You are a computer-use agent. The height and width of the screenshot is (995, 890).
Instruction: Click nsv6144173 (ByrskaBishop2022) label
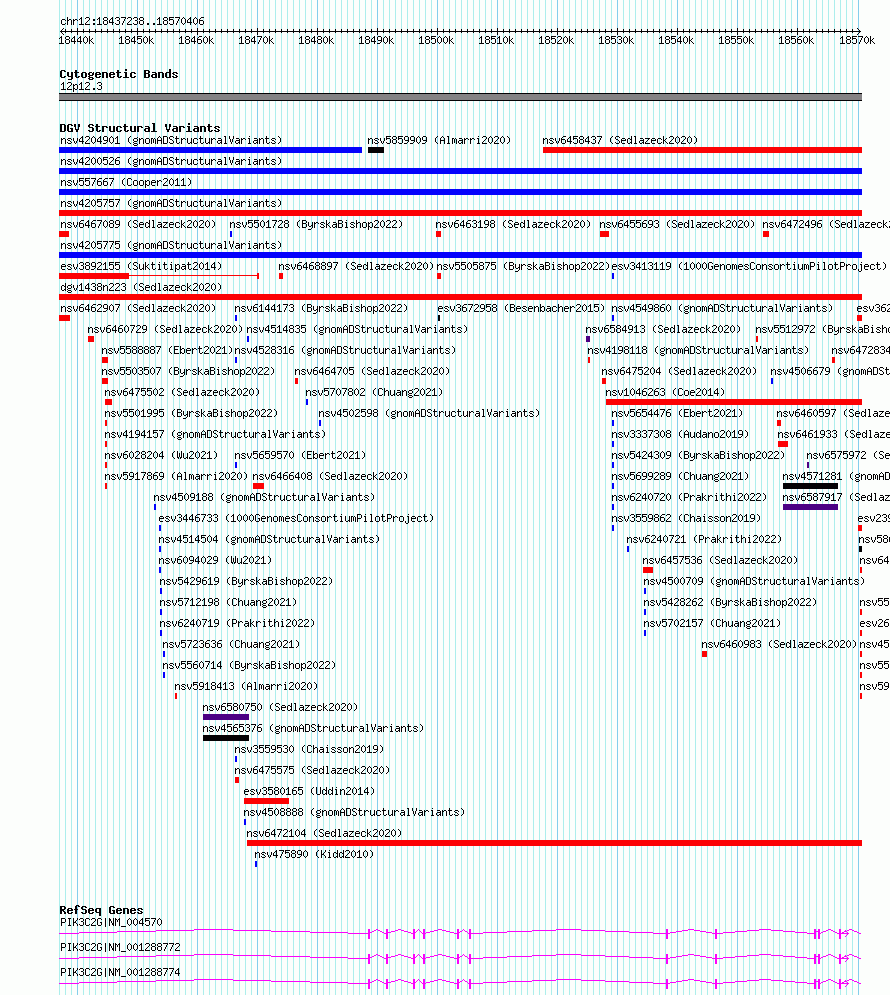tap(321, 308)
